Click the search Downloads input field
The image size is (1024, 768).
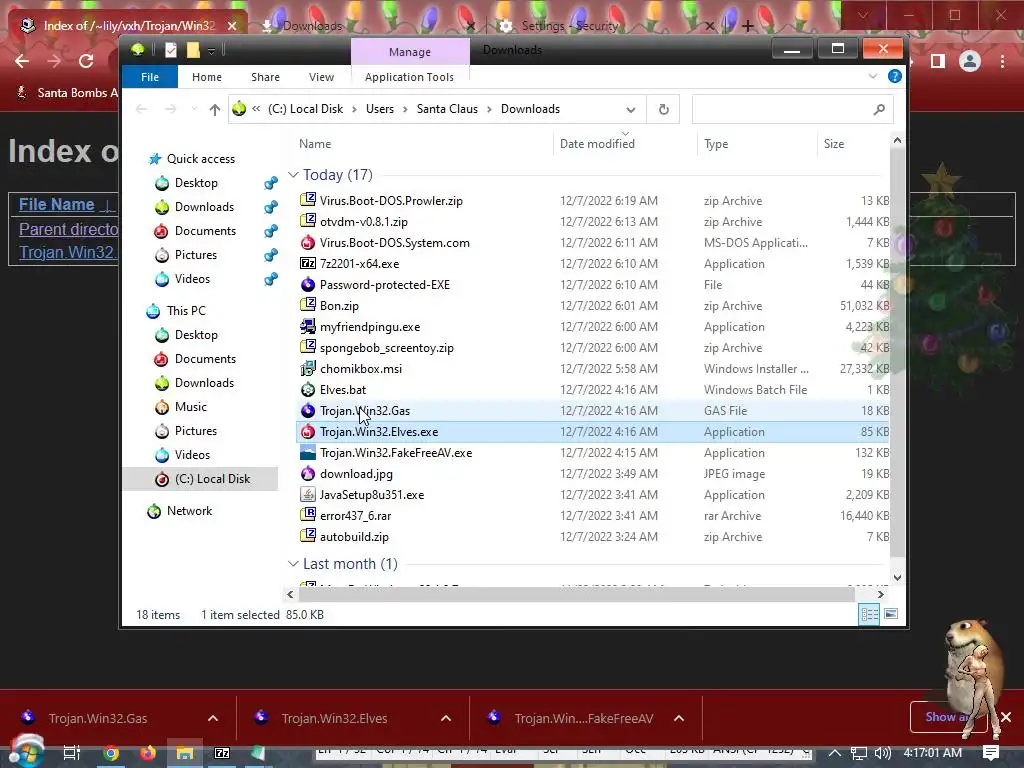pyautogui.click(x=792, y=109)
